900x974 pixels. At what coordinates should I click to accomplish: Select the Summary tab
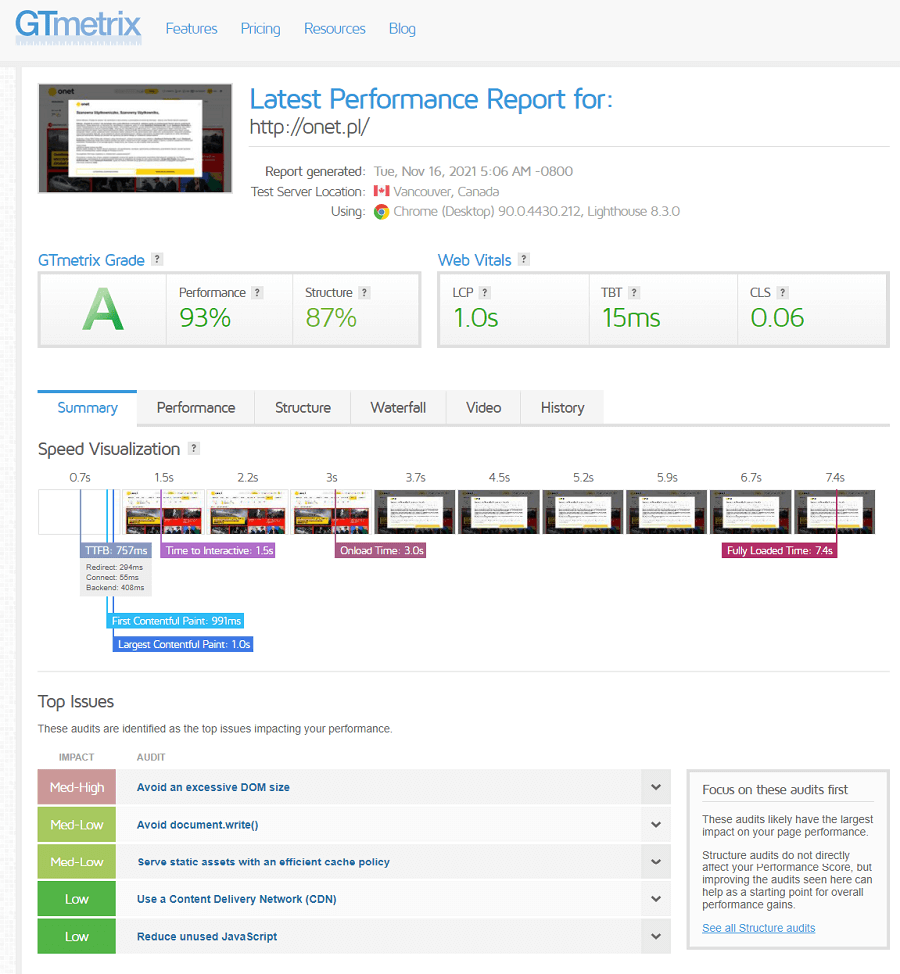[88, 407]
